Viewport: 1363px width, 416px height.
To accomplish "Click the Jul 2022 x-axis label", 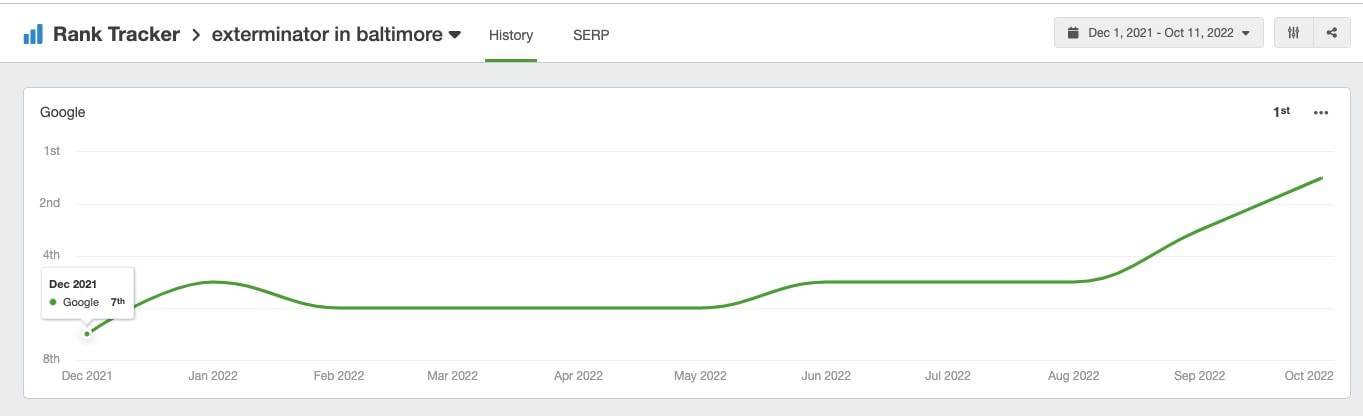I will (948, 376).
